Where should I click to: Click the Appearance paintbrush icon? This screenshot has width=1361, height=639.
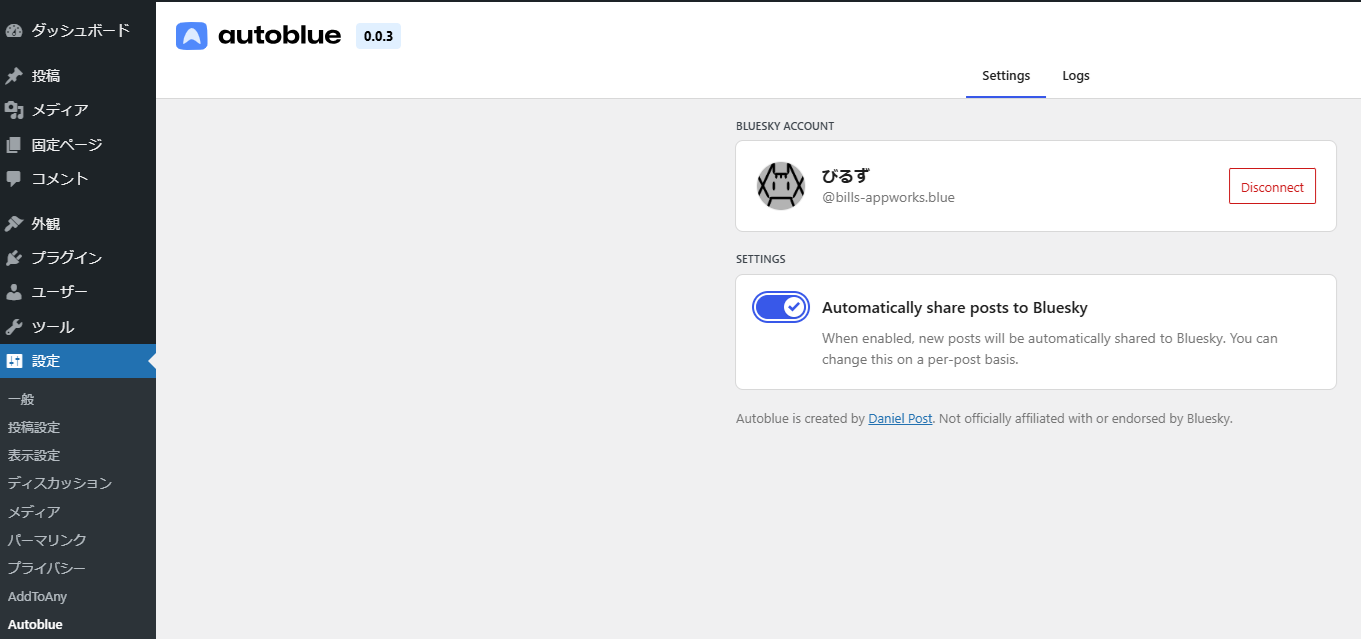[14, 224]
